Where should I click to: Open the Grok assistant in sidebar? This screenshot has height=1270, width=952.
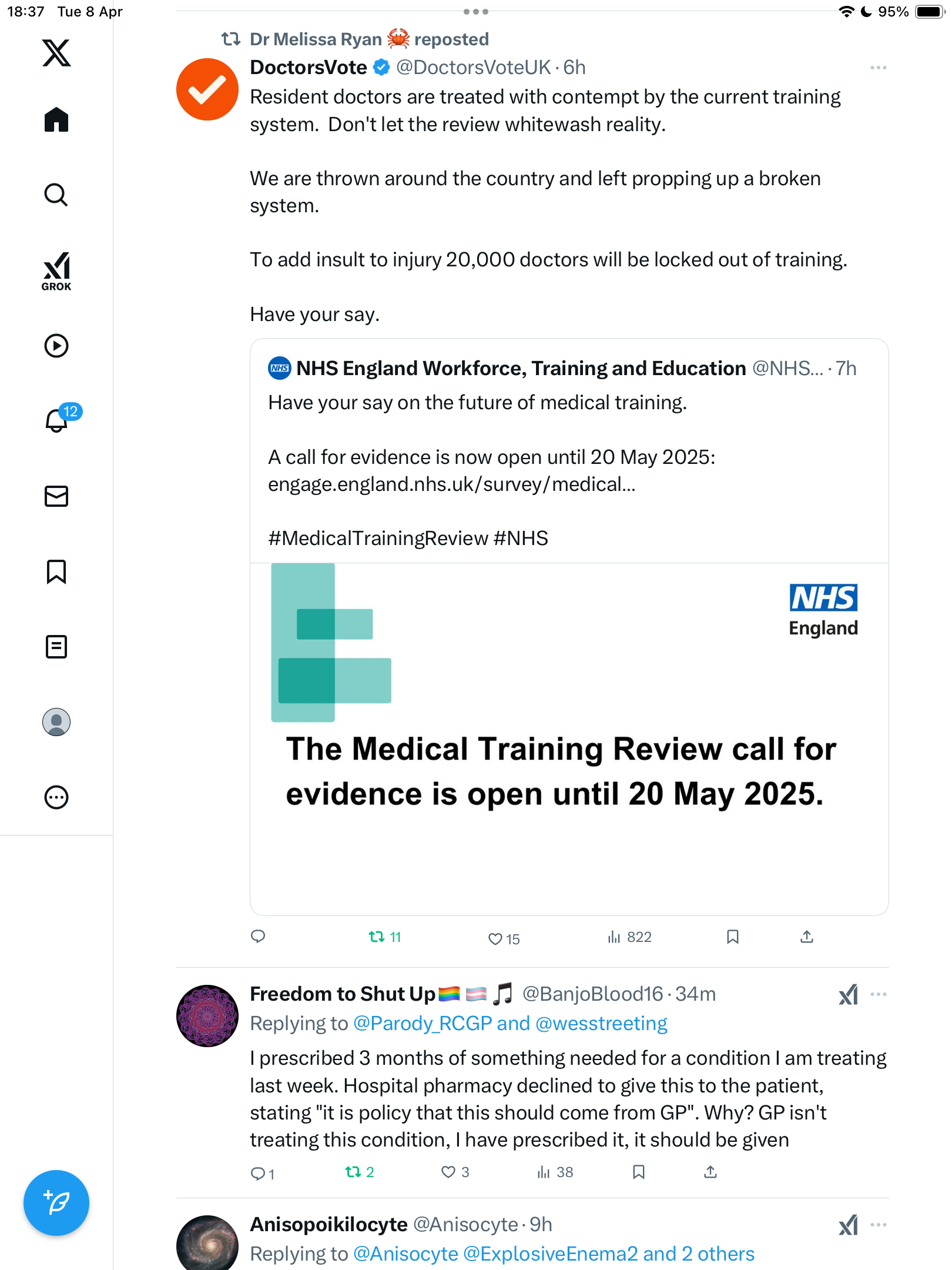pos(56,271)
